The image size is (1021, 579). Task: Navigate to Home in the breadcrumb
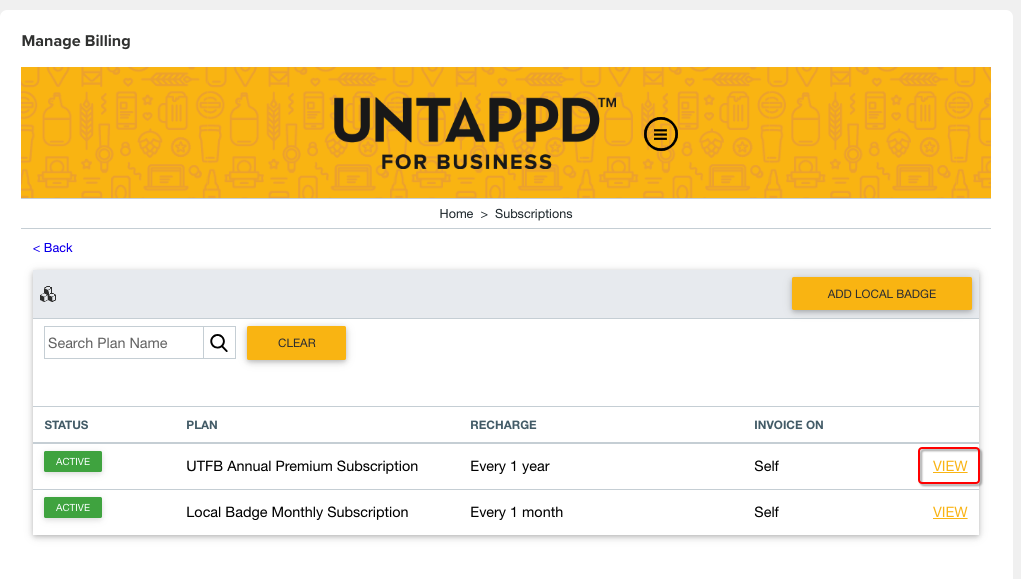[x=456, y=214]
